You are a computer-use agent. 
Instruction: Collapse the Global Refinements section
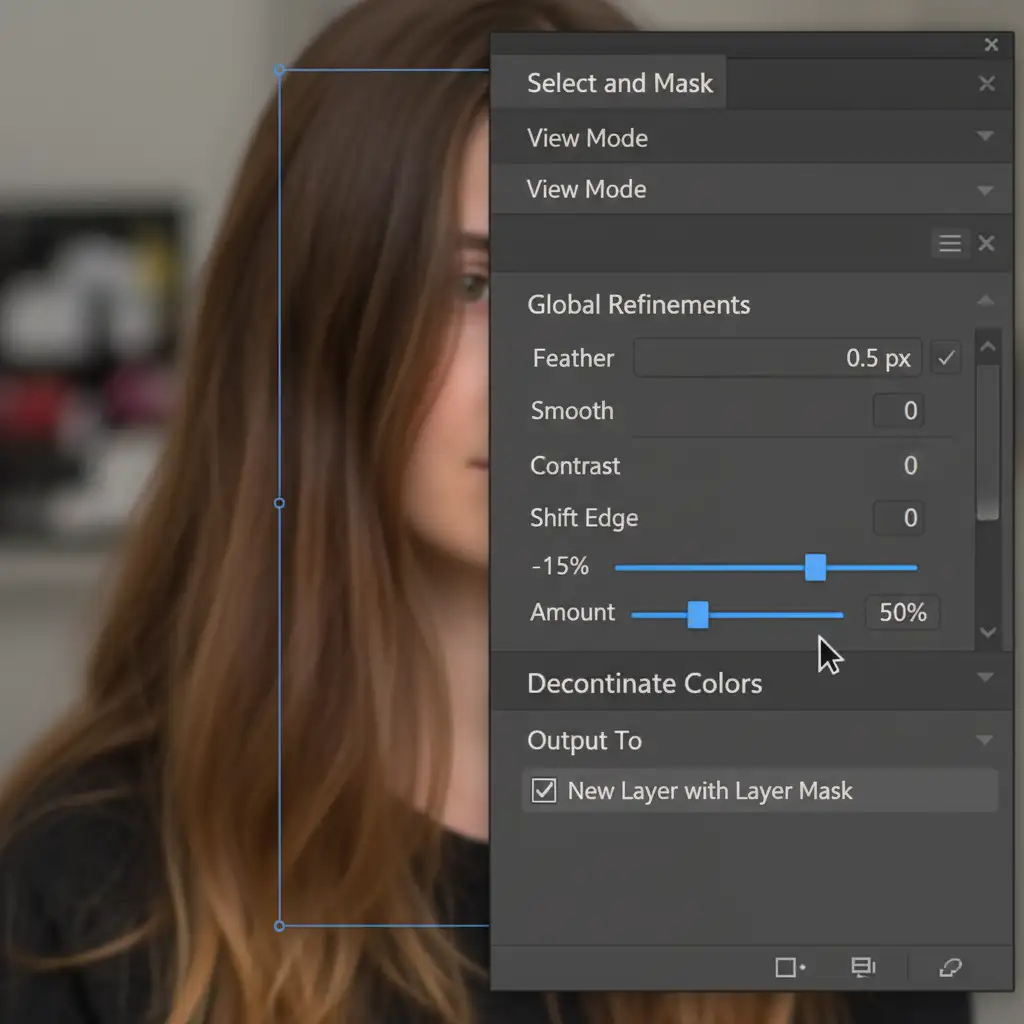coord(985,301)
